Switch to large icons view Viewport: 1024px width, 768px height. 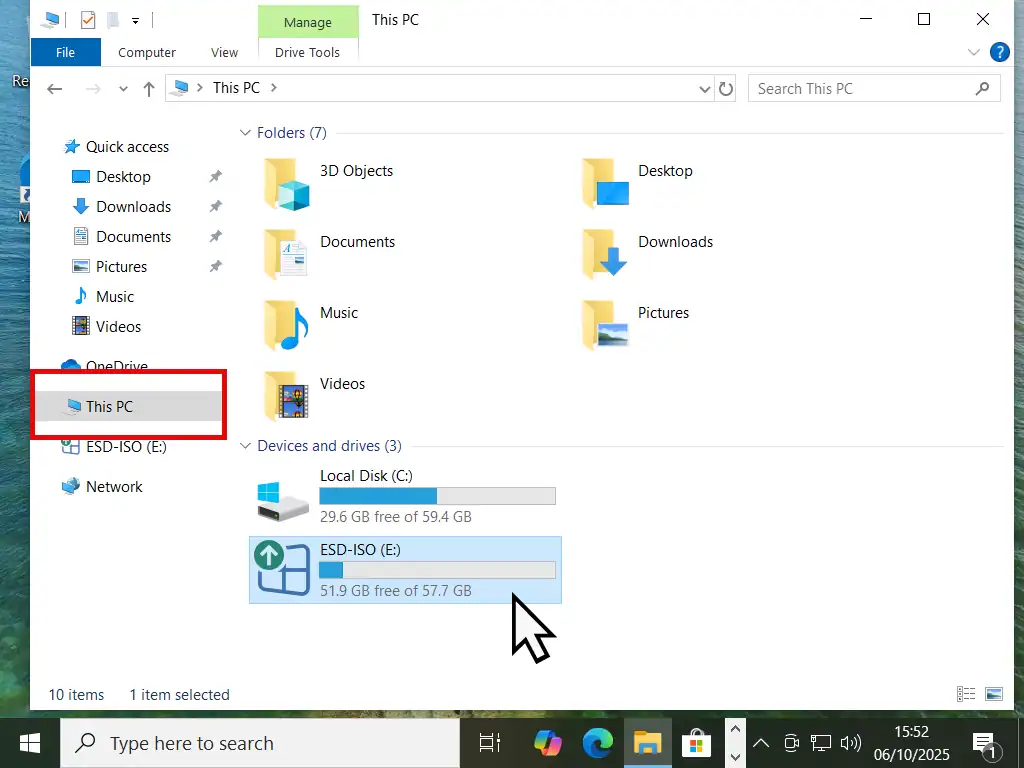pyautogui.click(x=993, y=694)
